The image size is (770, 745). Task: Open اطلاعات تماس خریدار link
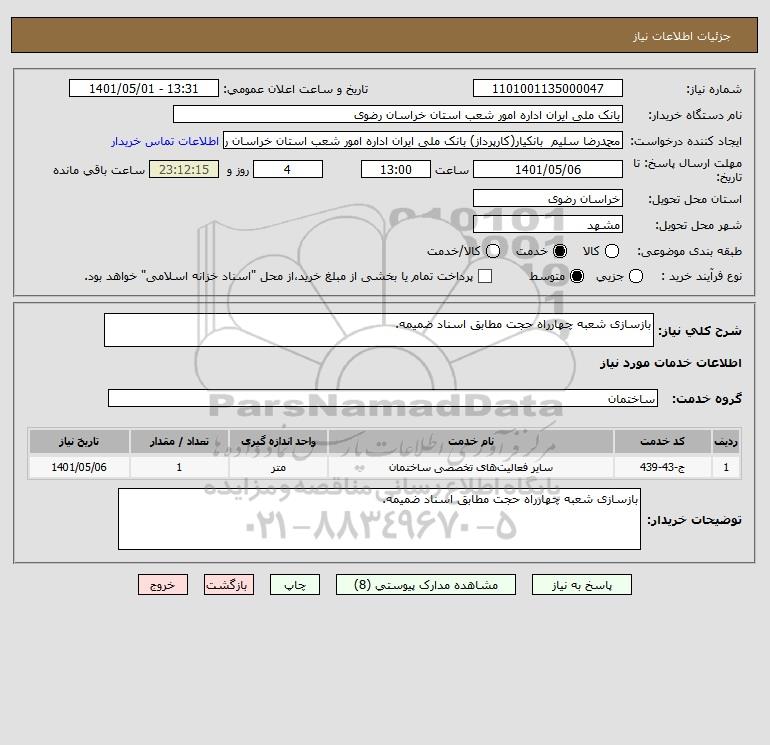coord(165,141)
